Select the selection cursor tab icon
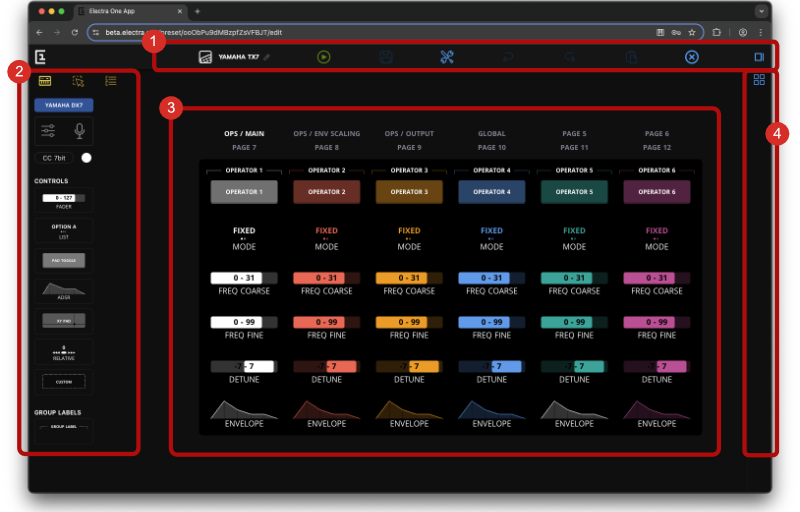Screen dimensions: 800x512 (78, 81)
